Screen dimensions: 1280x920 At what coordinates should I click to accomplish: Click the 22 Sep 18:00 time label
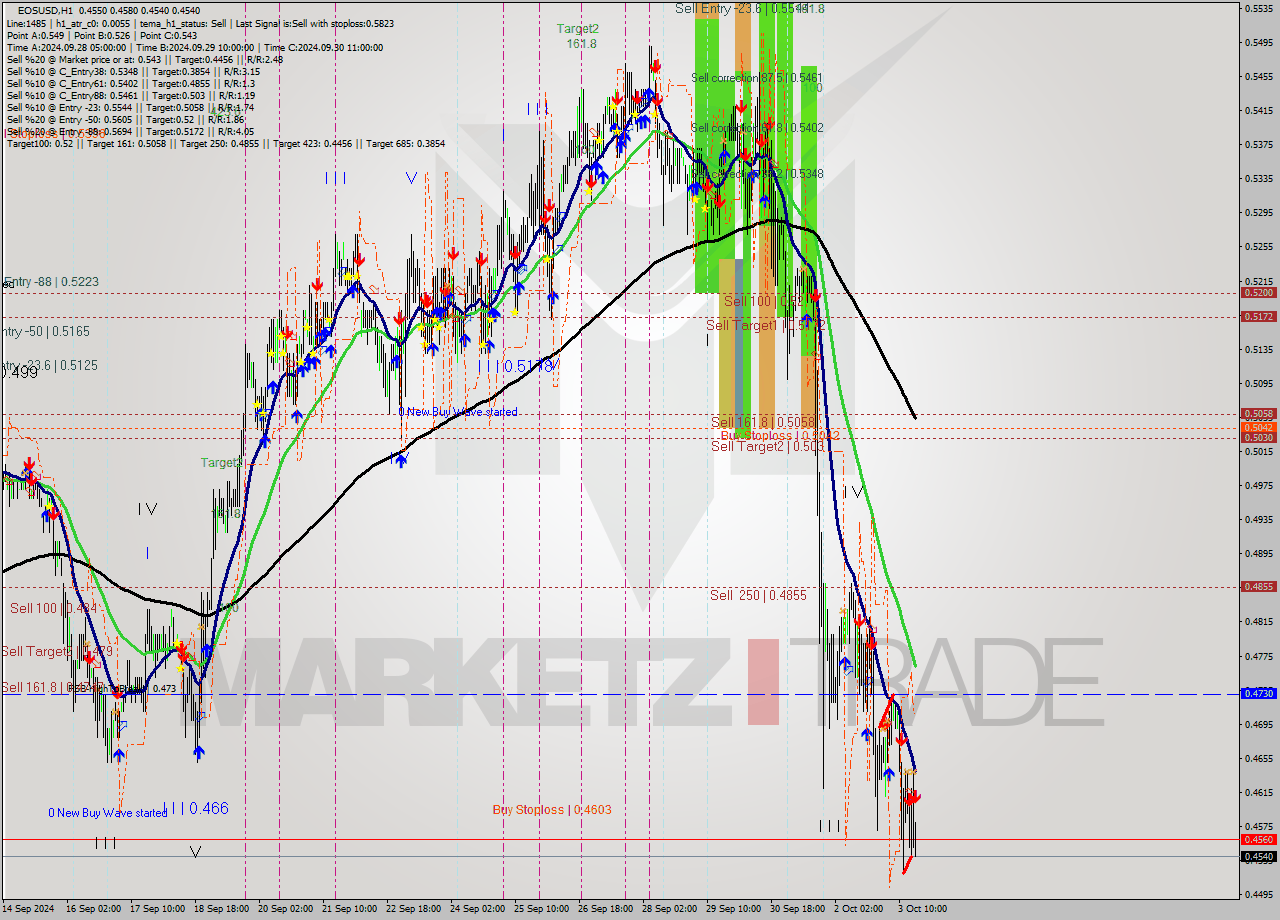pos(414,909)
